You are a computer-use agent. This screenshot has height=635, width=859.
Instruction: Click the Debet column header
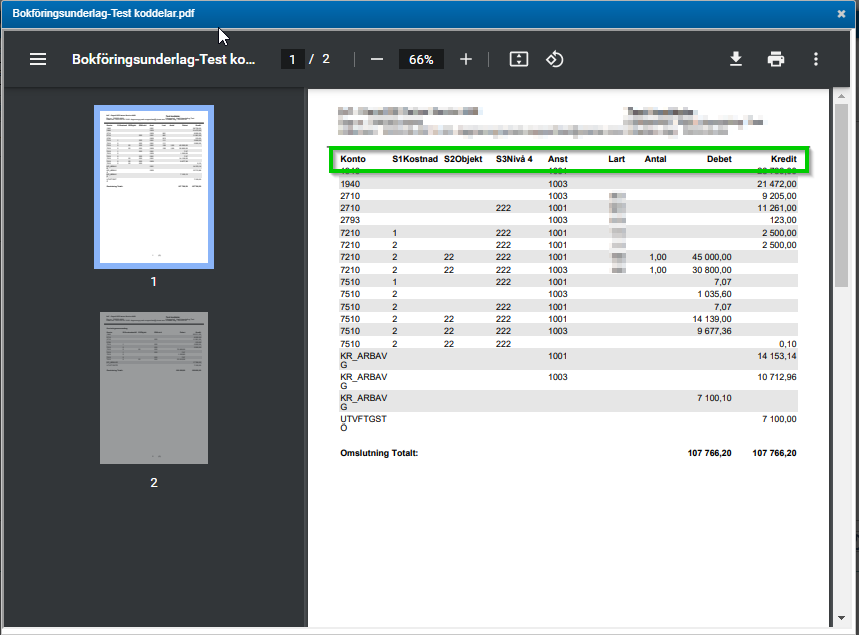718,159
